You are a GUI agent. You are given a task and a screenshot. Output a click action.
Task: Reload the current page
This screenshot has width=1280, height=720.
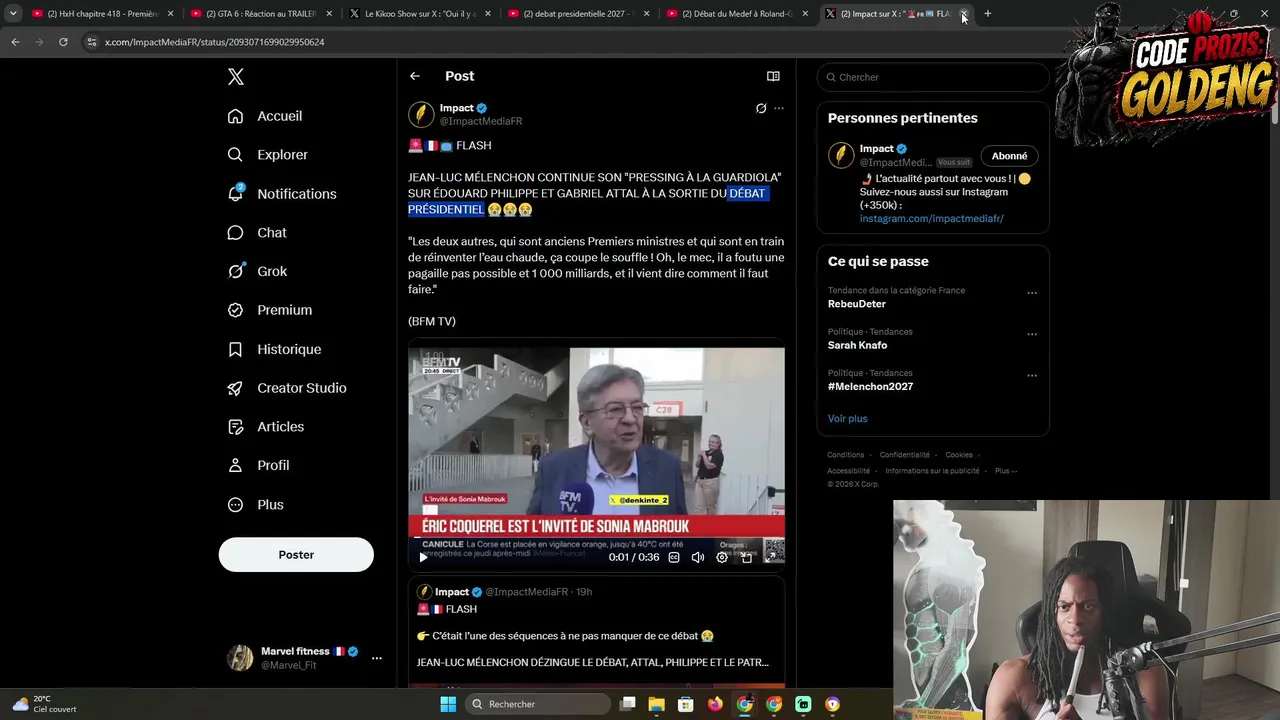[63, 42]
